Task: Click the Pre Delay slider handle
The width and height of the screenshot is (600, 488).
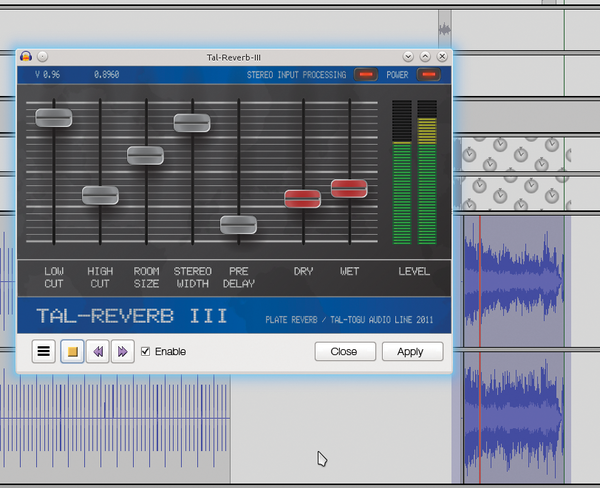Action: [238, 225]
